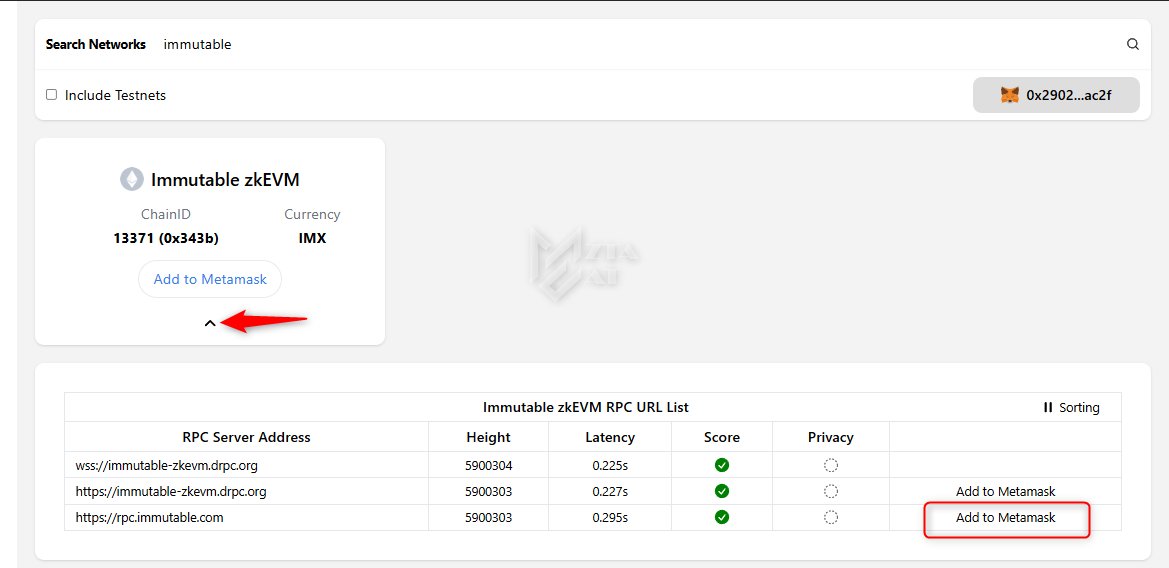Click the Immutable zkEVM card title
This screenshot has height=568, width=1169.
[x=225, y=180]
